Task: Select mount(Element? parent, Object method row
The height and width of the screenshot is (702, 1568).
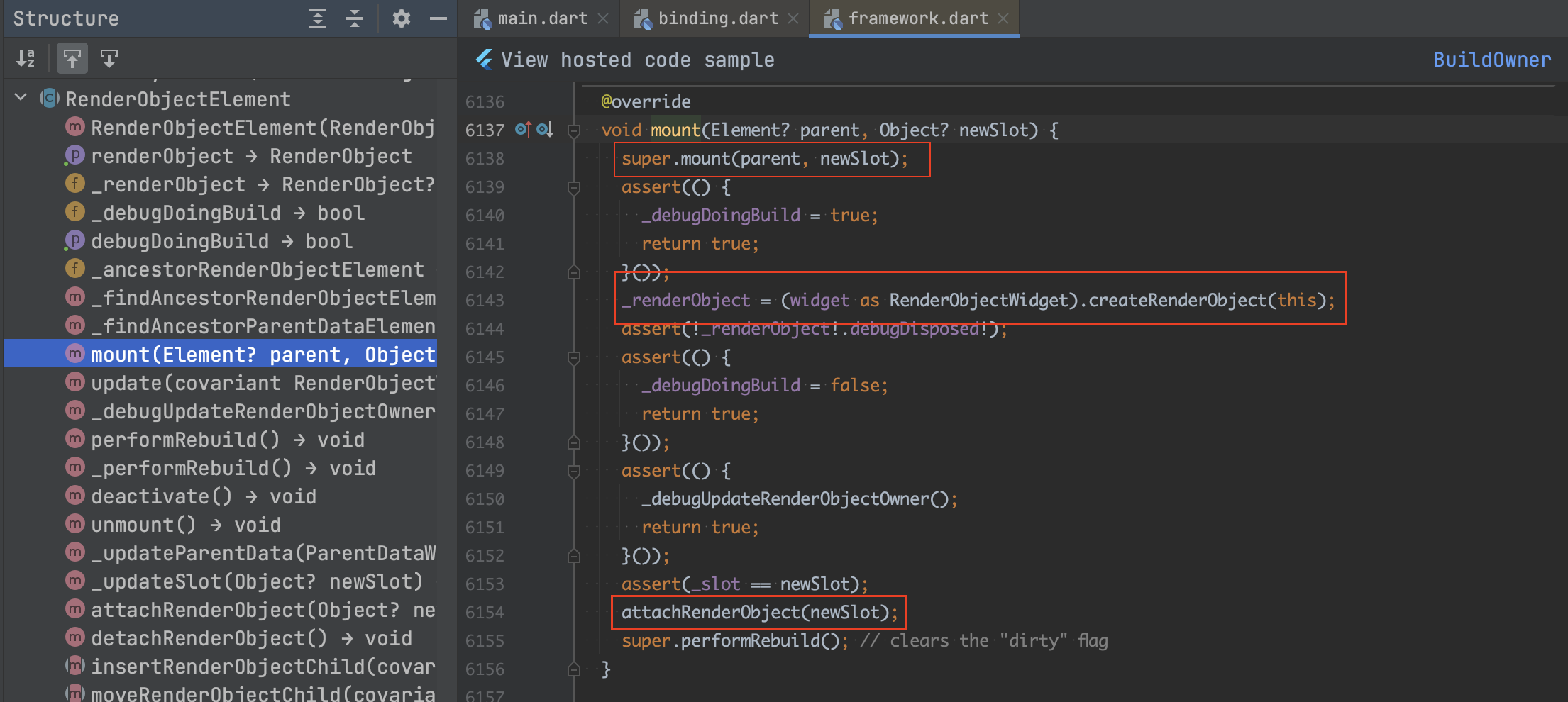Action: tap(221, 355)
